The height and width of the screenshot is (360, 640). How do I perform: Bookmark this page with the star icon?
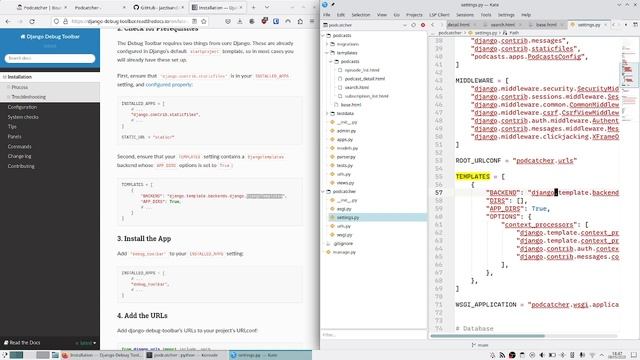[204, 21]
